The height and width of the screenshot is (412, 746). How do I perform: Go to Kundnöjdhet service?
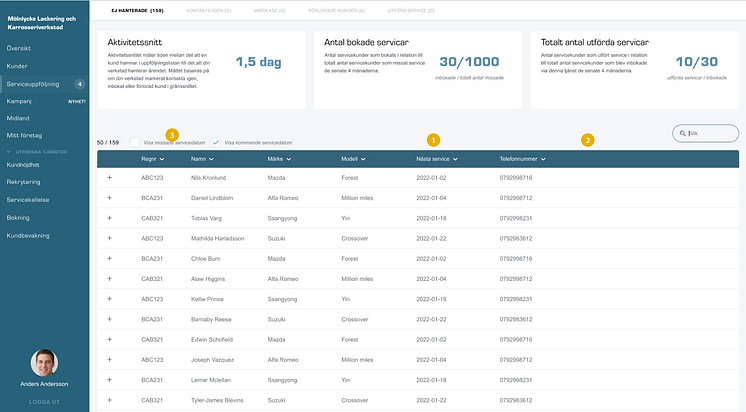click(x=23, y=165)
